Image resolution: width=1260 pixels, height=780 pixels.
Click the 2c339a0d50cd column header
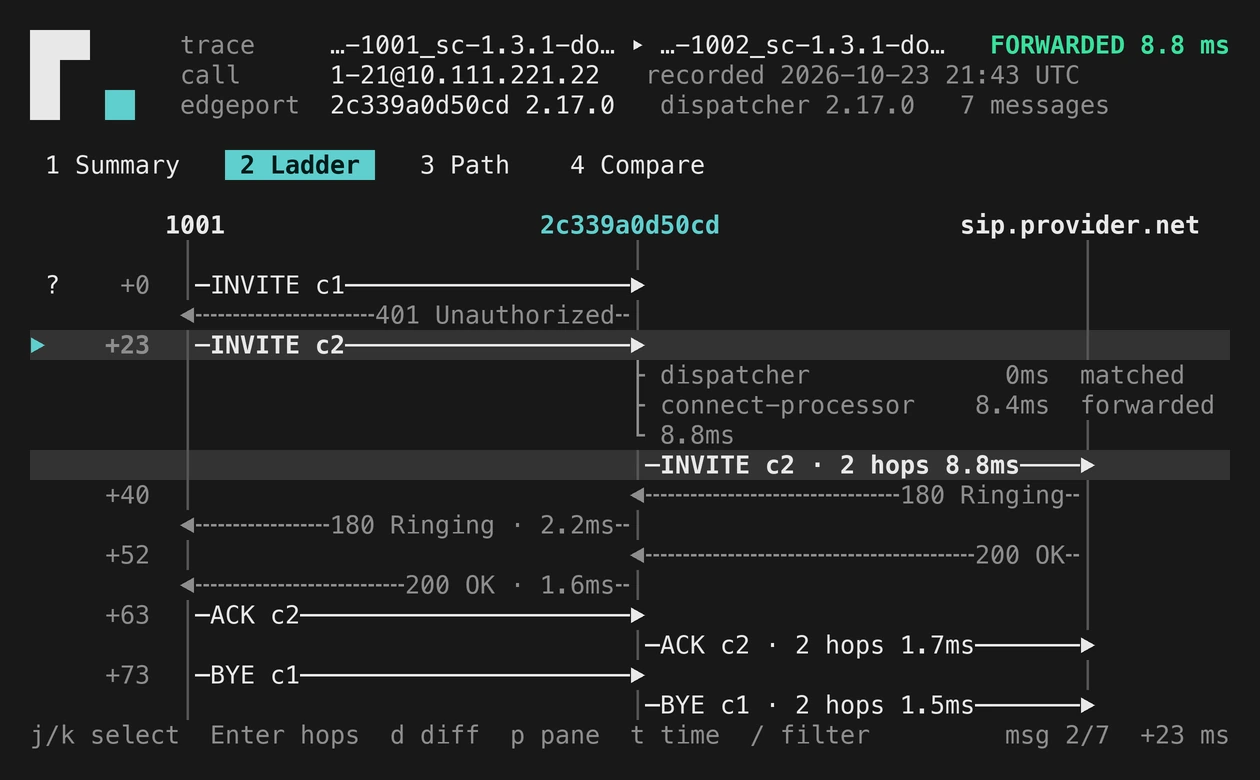(630, 225)
